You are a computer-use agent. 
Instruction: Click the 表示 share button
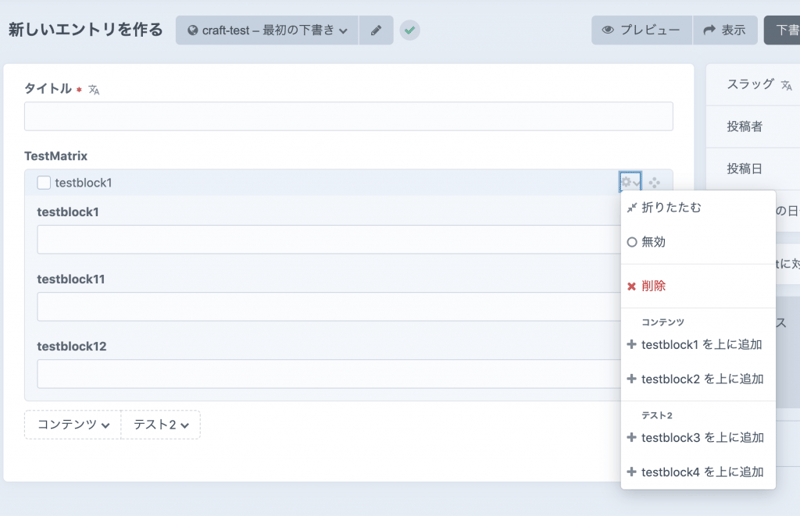pos(724,31)
